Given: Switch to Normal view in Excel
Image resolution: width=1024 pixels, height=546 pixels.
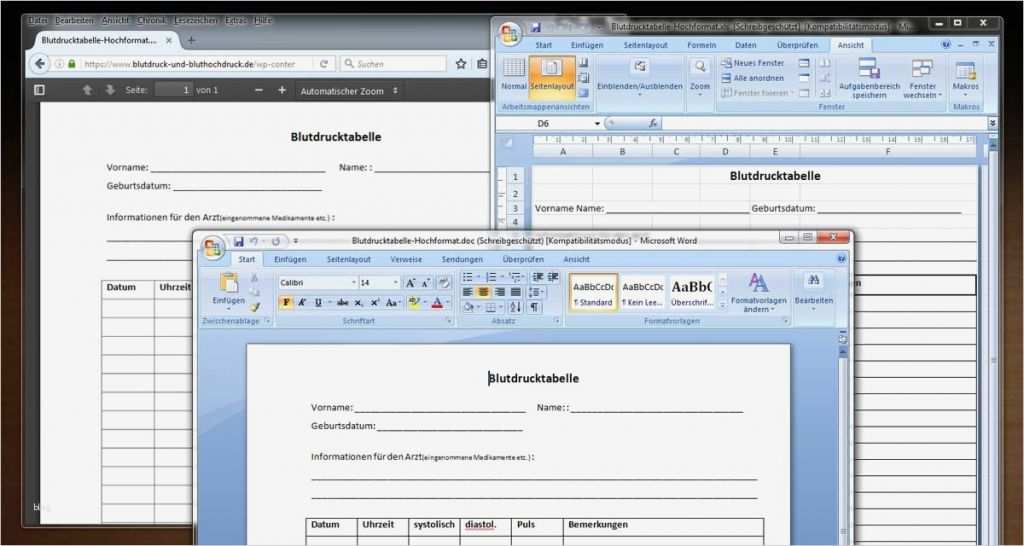Looking at the screenshot, I should [x=514, y=74].
